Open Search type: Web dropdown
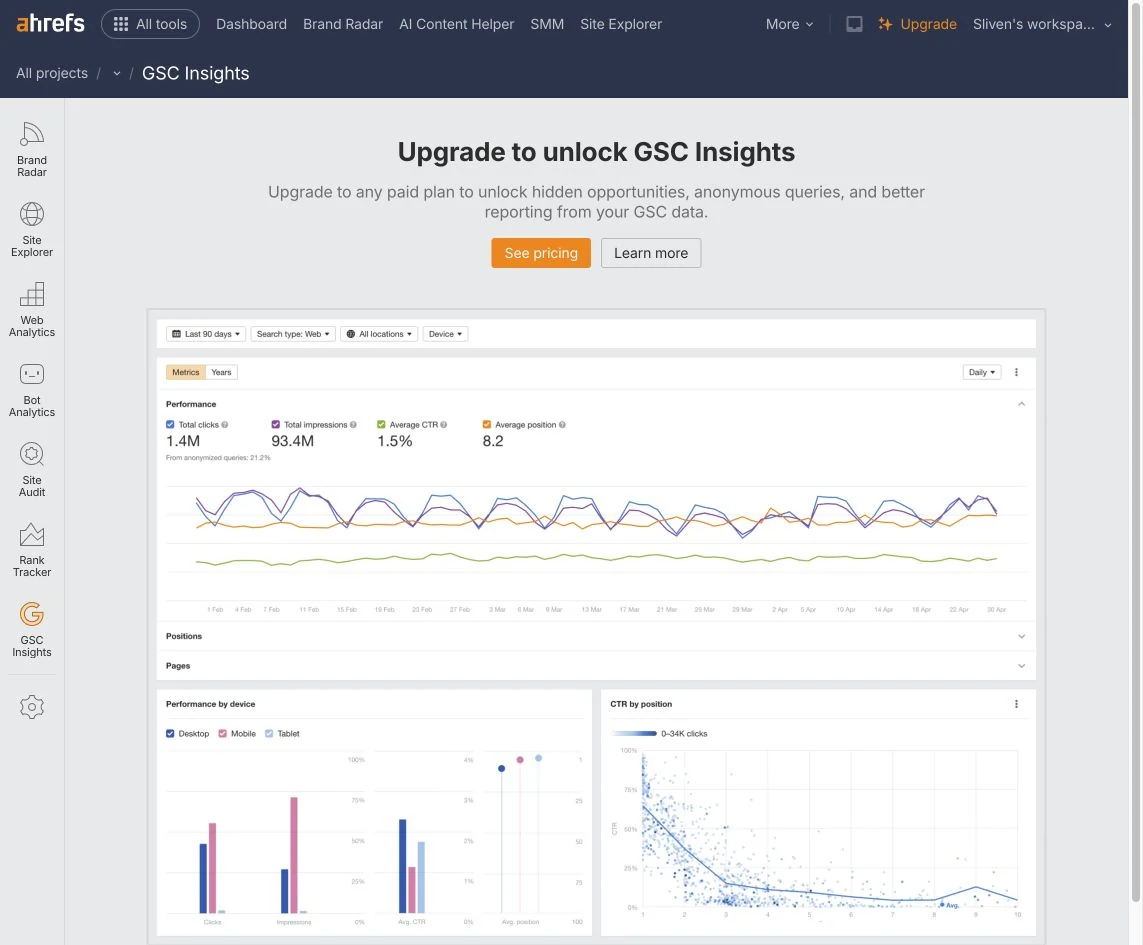Image resolution: width=1143 pixels, height=945 pixels. [293, 334]
